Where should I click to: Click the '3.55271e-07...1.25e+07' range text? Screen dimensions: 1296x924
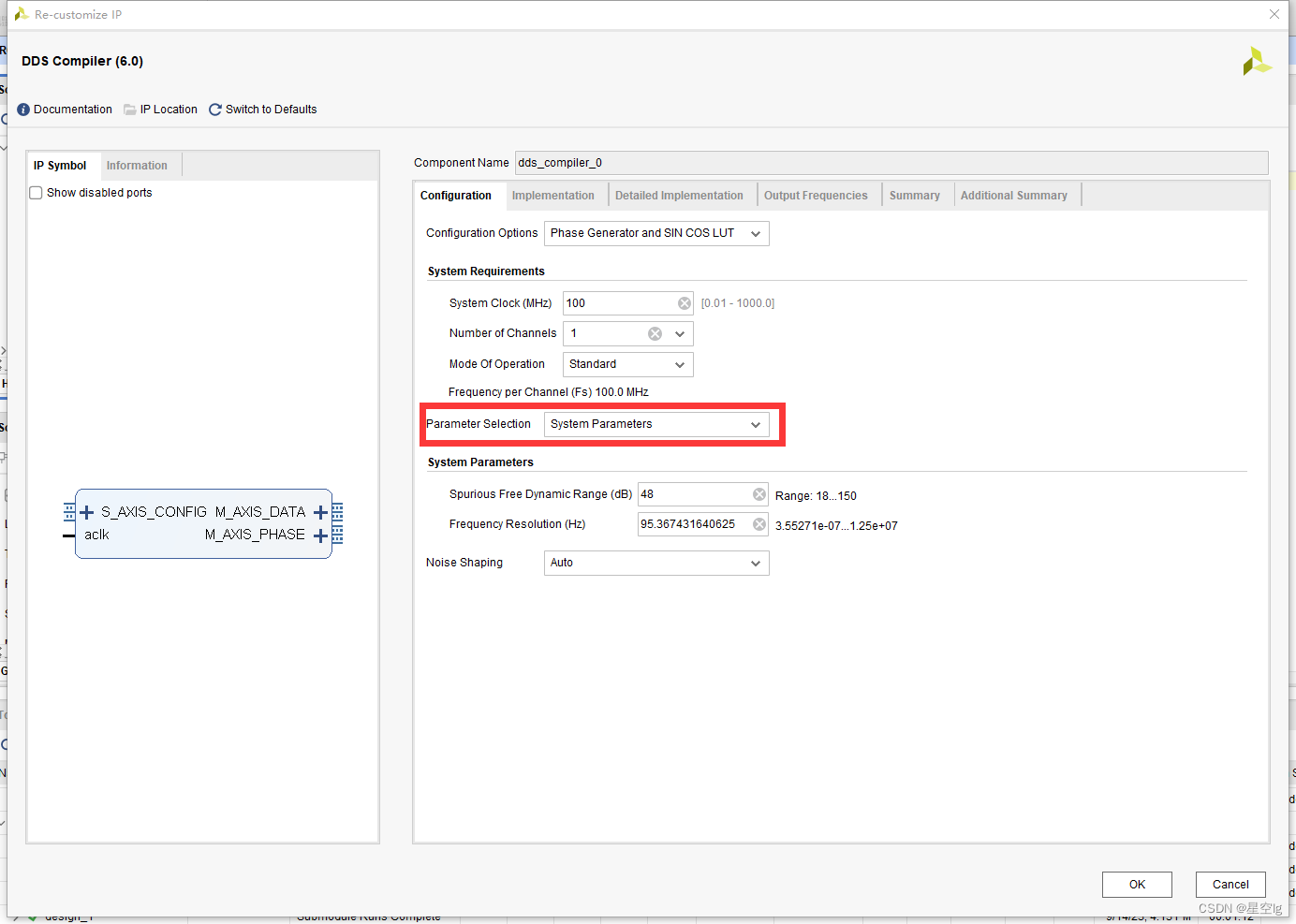[x=836, y=526]
